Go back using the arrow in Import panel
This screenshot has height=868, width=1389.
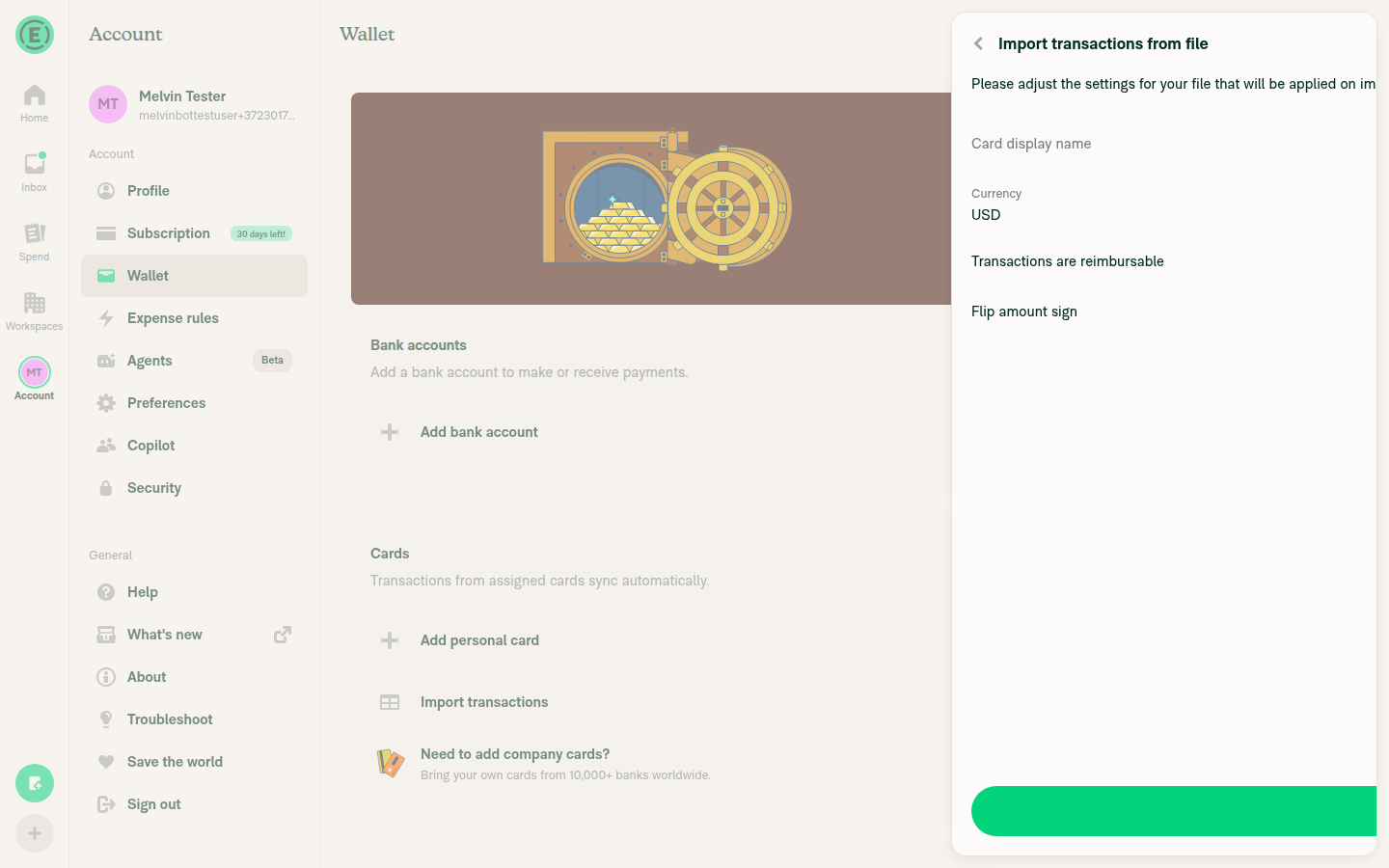tap(978, 43)
